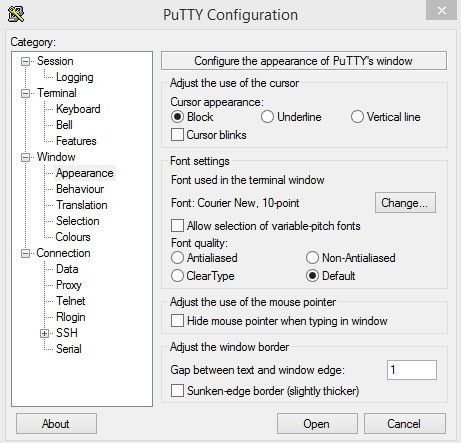The width and height of the screenshot is (461, 443).
Task: Enable Hide mouse pointer when typing
Action: 177,321
